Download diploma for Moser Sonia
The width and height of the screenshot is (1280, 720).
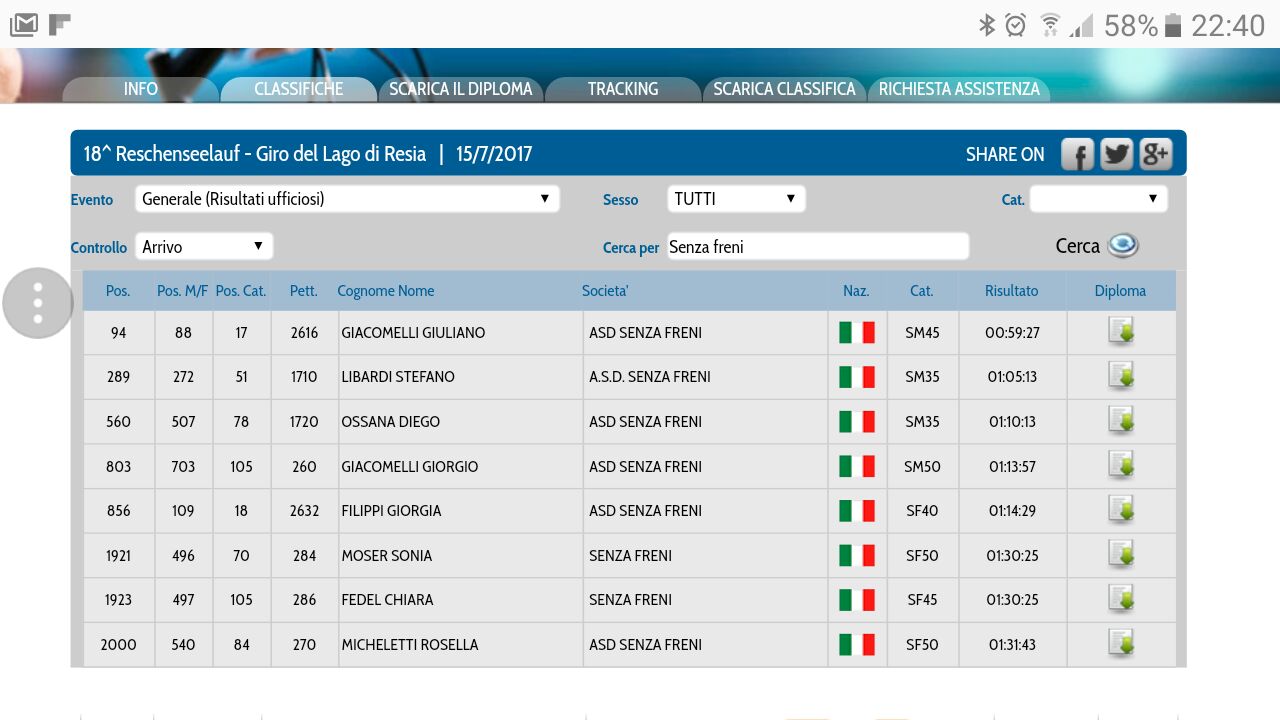tap(1121, 555)
